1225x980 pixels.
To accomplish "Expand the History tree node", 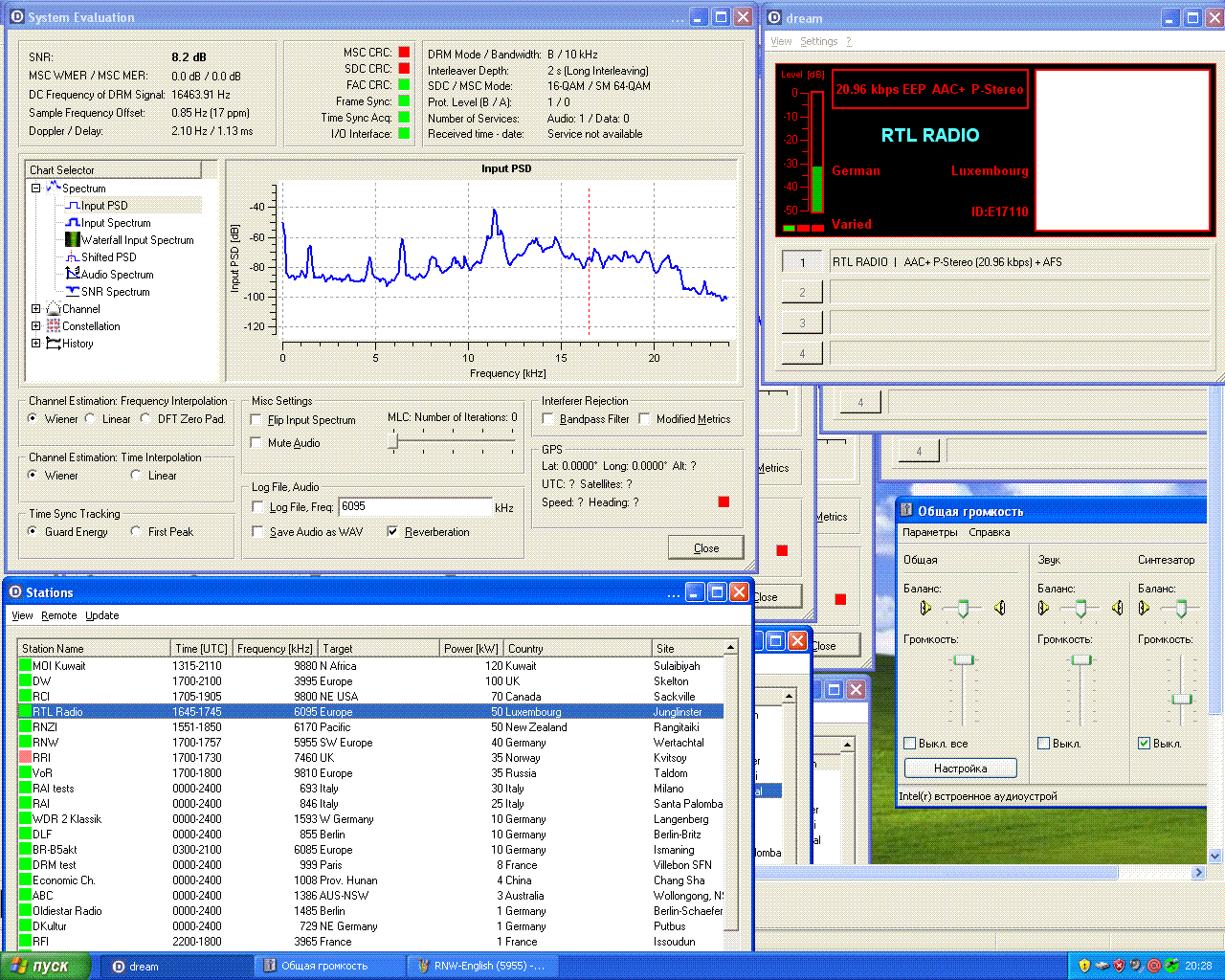I will [36, 344].
